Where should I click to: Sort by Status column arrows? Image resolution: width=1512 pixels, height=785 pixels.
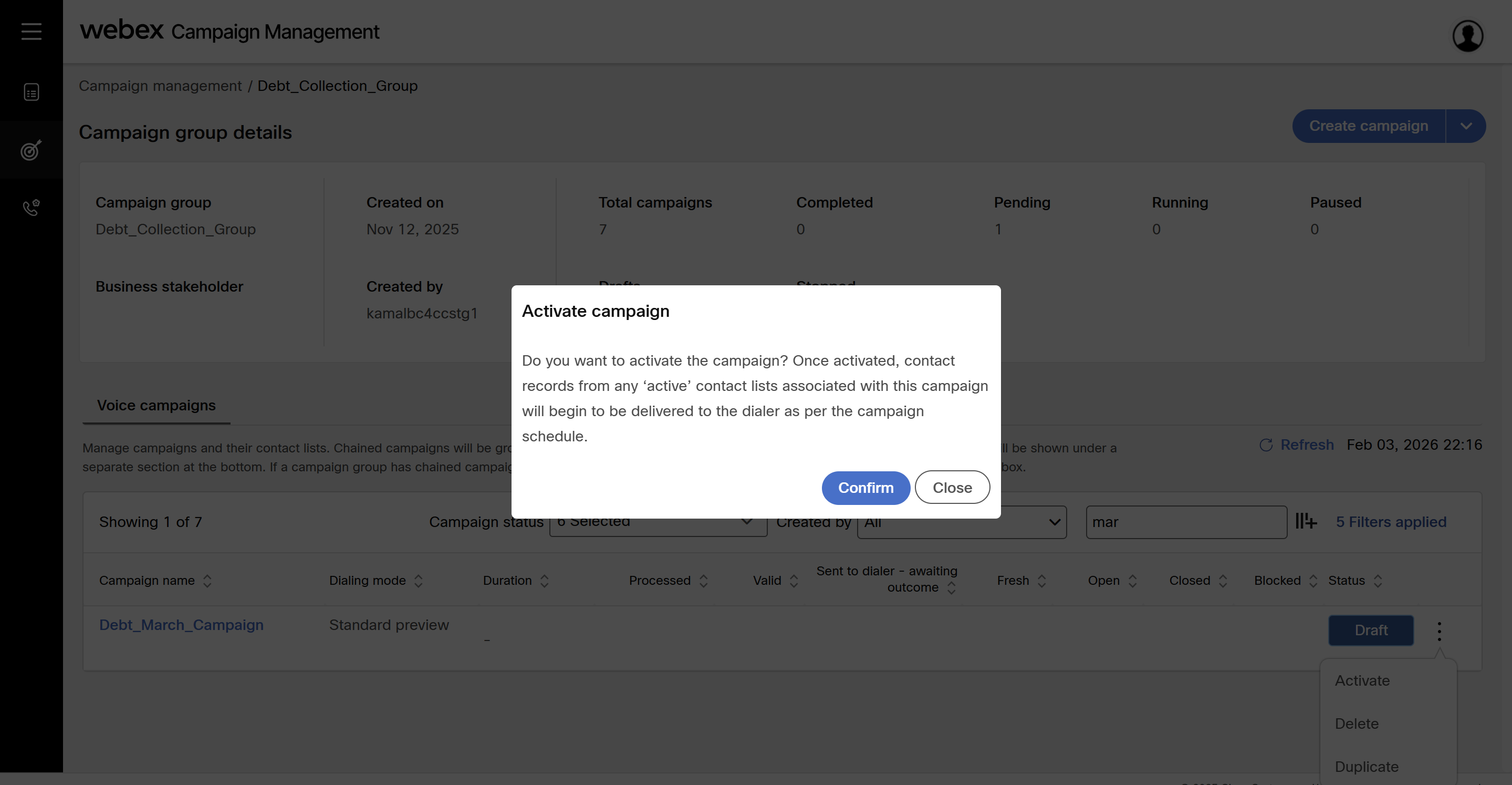coord(1378,581)
